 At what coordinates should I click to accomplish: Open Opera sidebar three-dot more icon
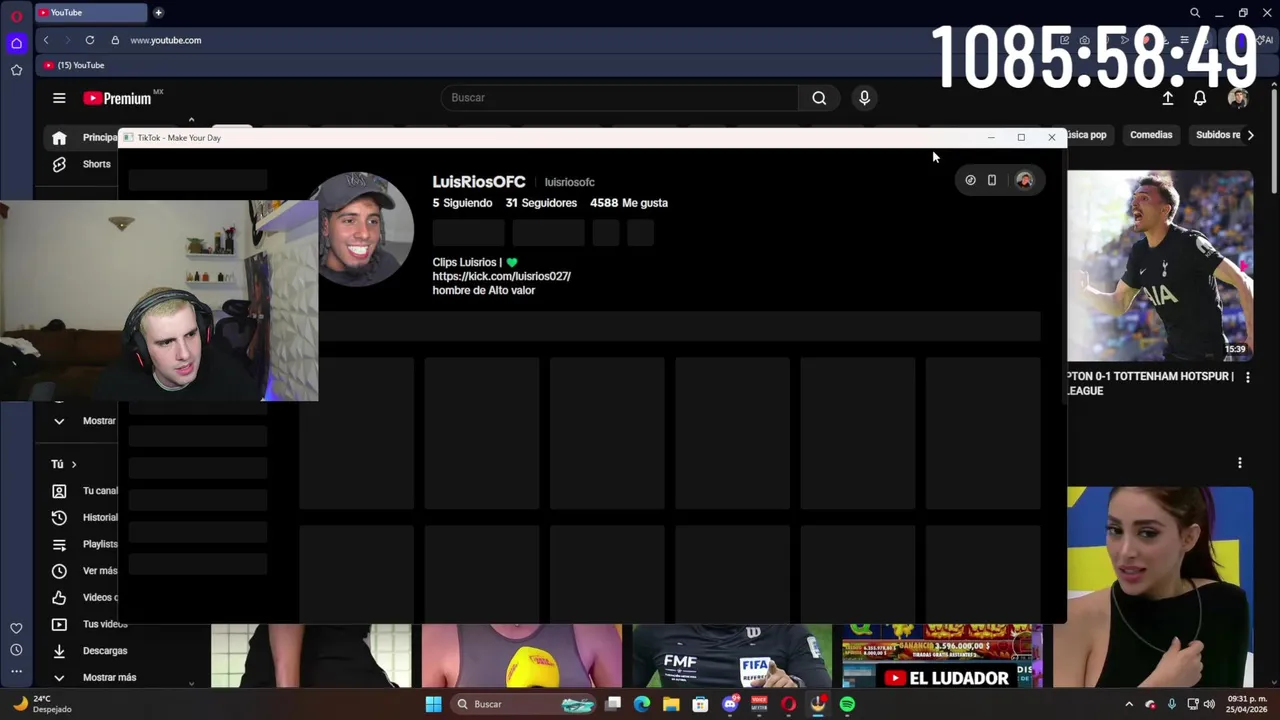(x=16, y=672)
